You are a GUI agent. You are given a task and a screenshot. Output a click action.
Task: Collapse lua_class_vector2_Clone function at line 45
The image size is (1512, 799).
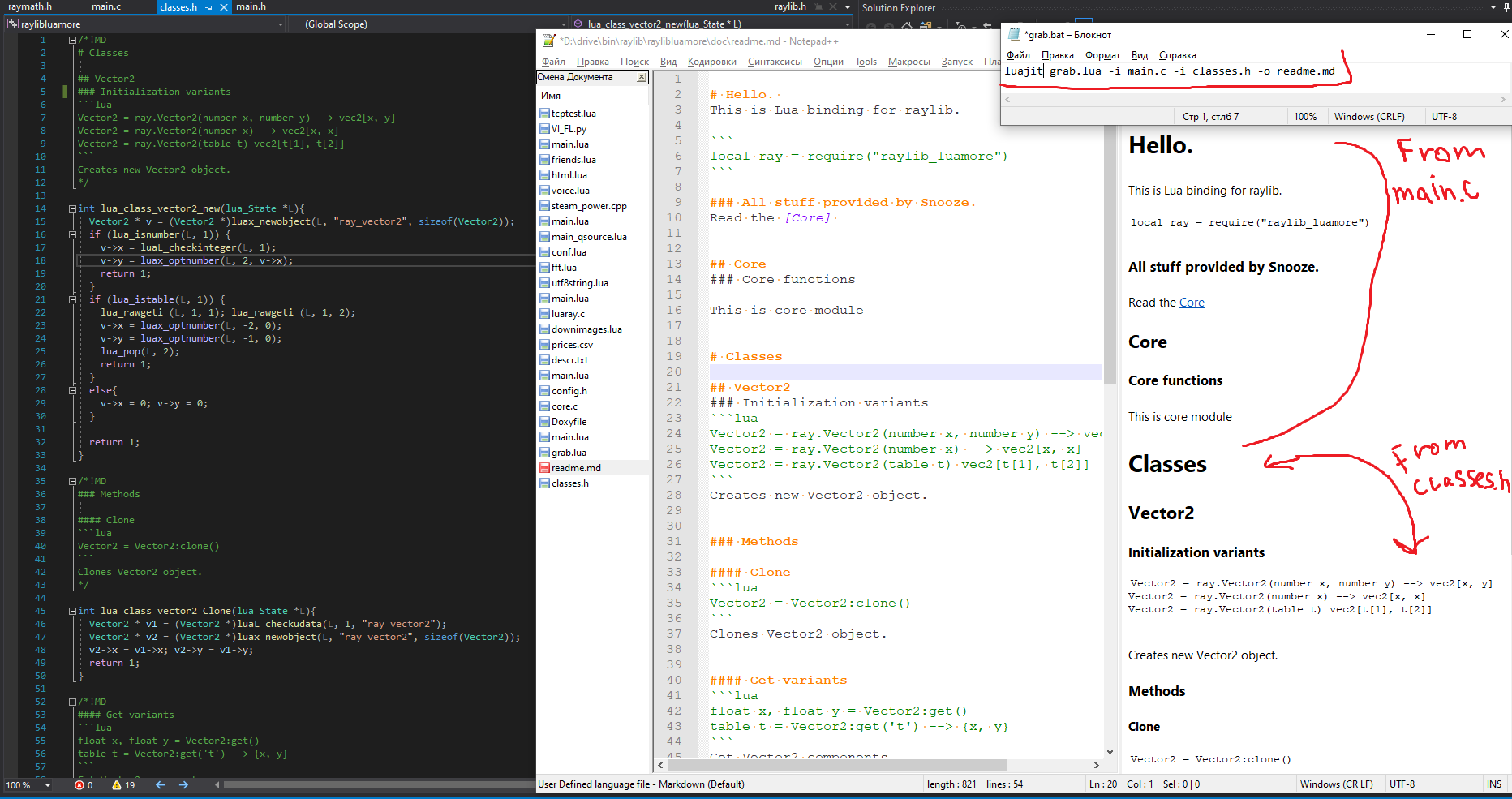coord(72,611)
